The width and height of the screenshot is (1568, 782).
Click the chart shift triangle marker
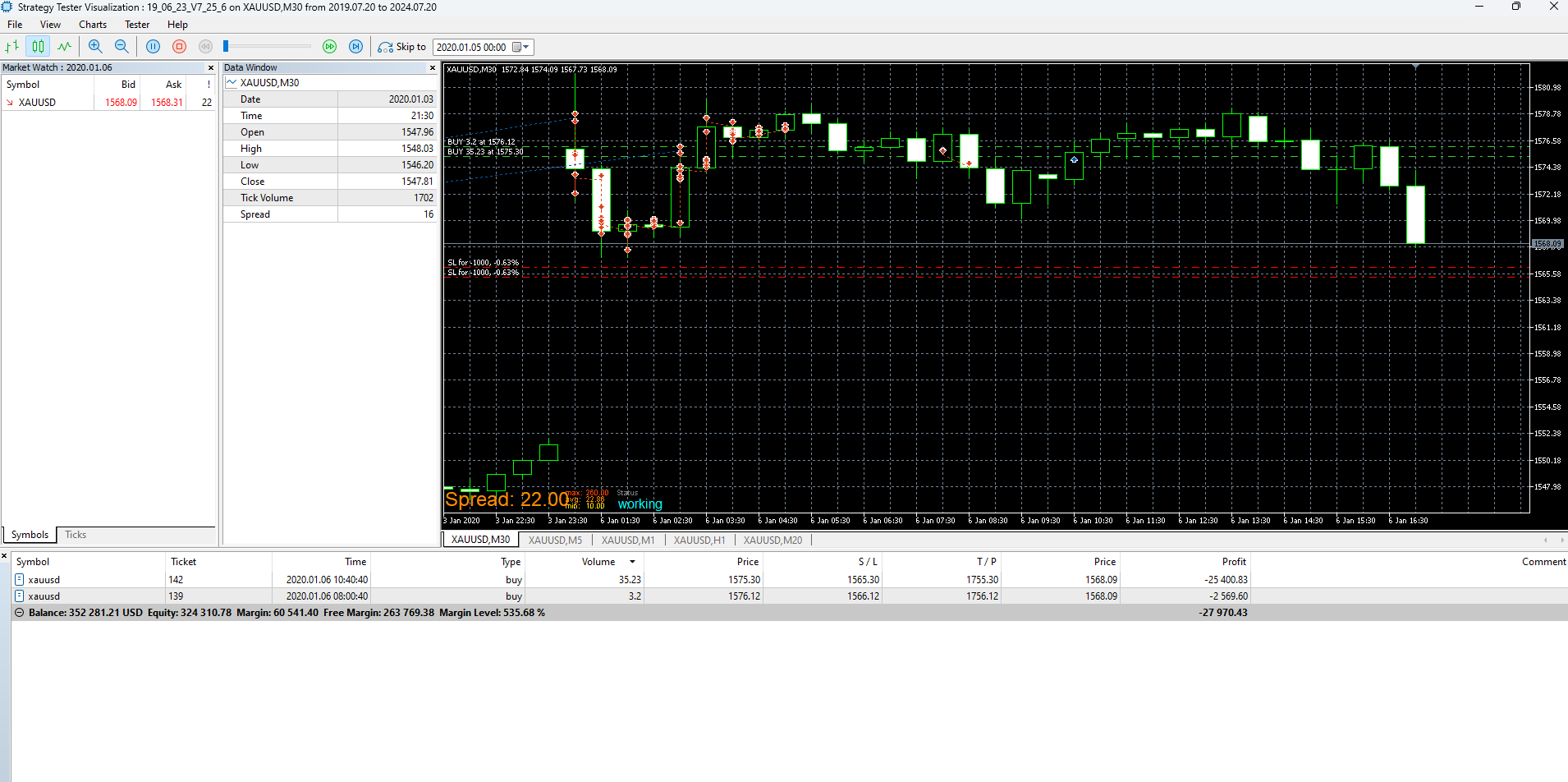tap(1415, 66)
